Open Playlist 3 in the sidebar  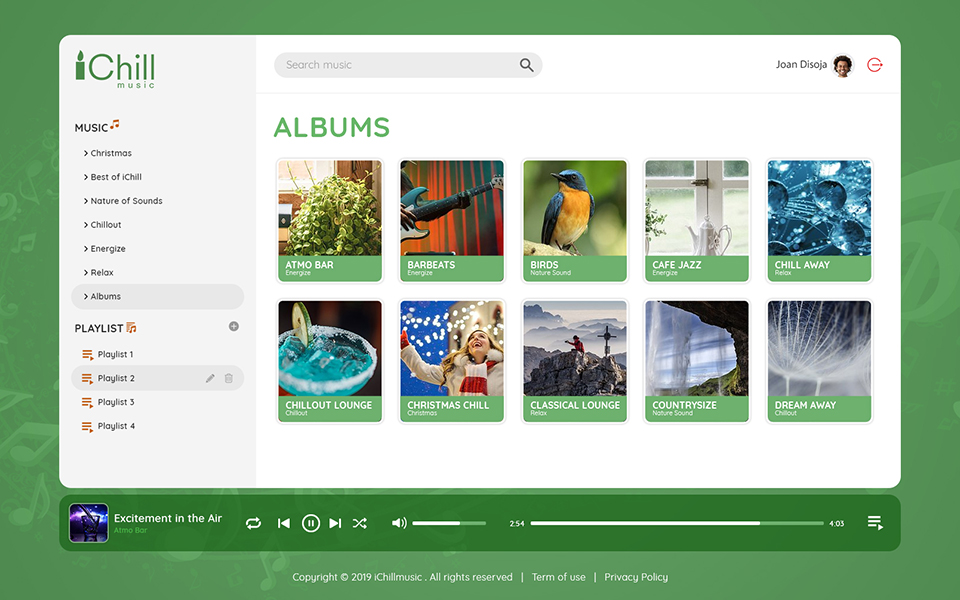115,402
